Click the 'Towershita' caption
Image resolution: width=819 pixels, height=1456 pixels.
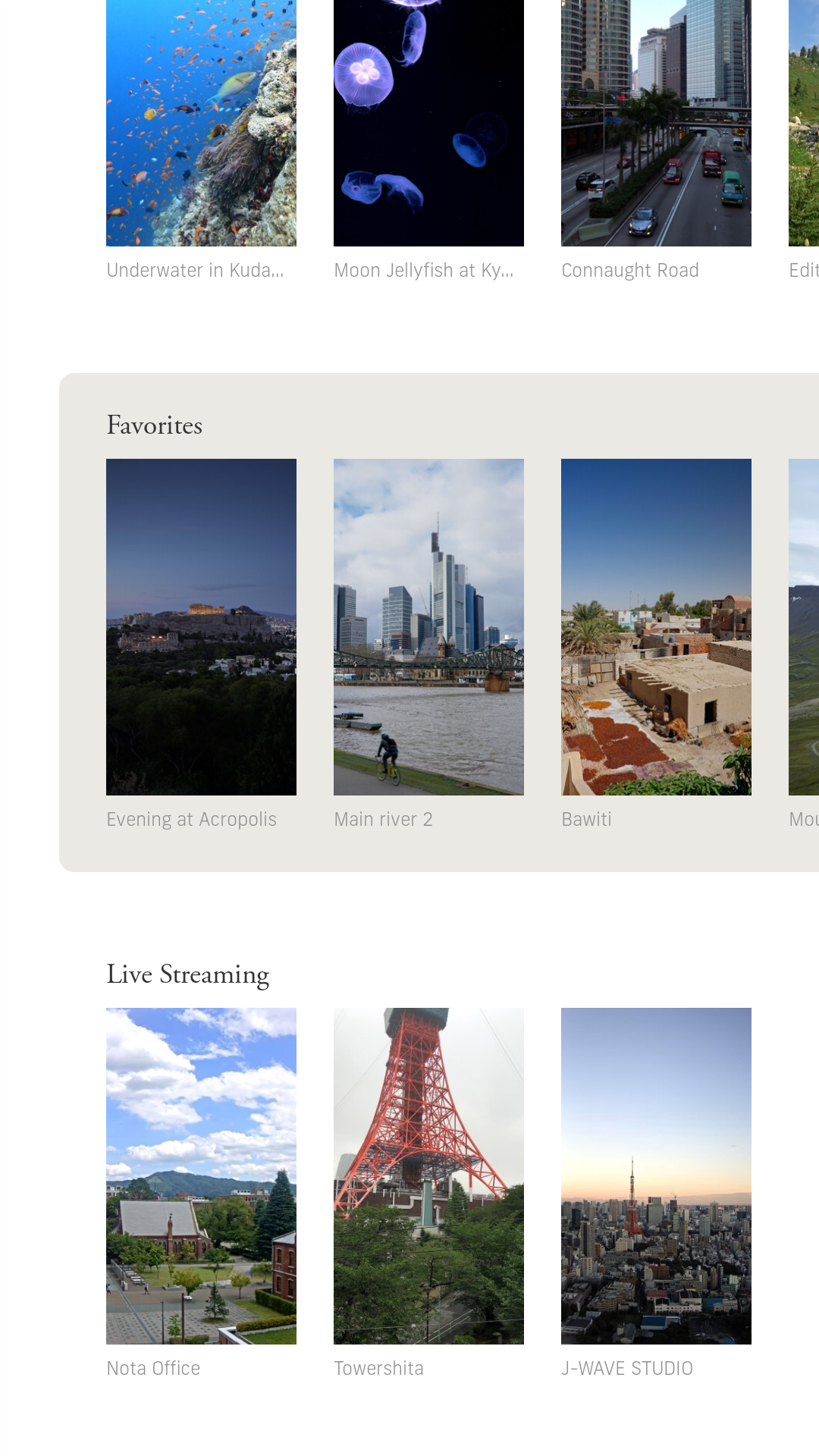coord(378,1369)
